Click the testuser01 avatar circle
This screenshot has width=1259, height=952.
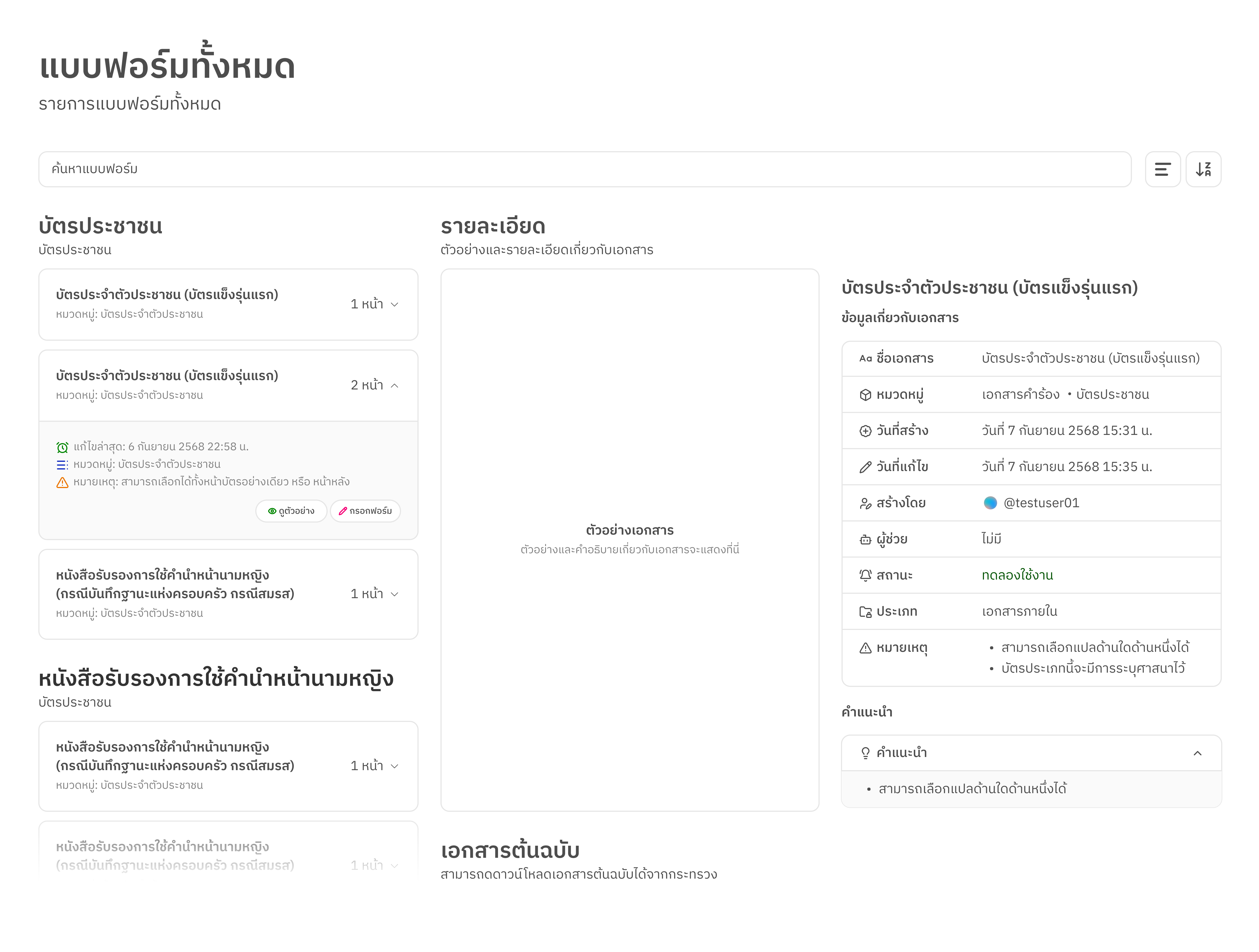tap(990, 503)
